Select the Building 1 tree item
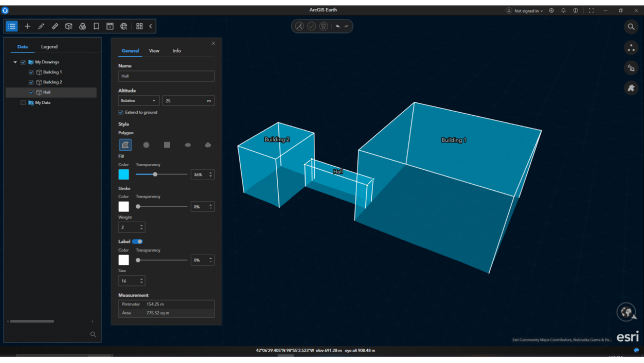 (53, 72)
